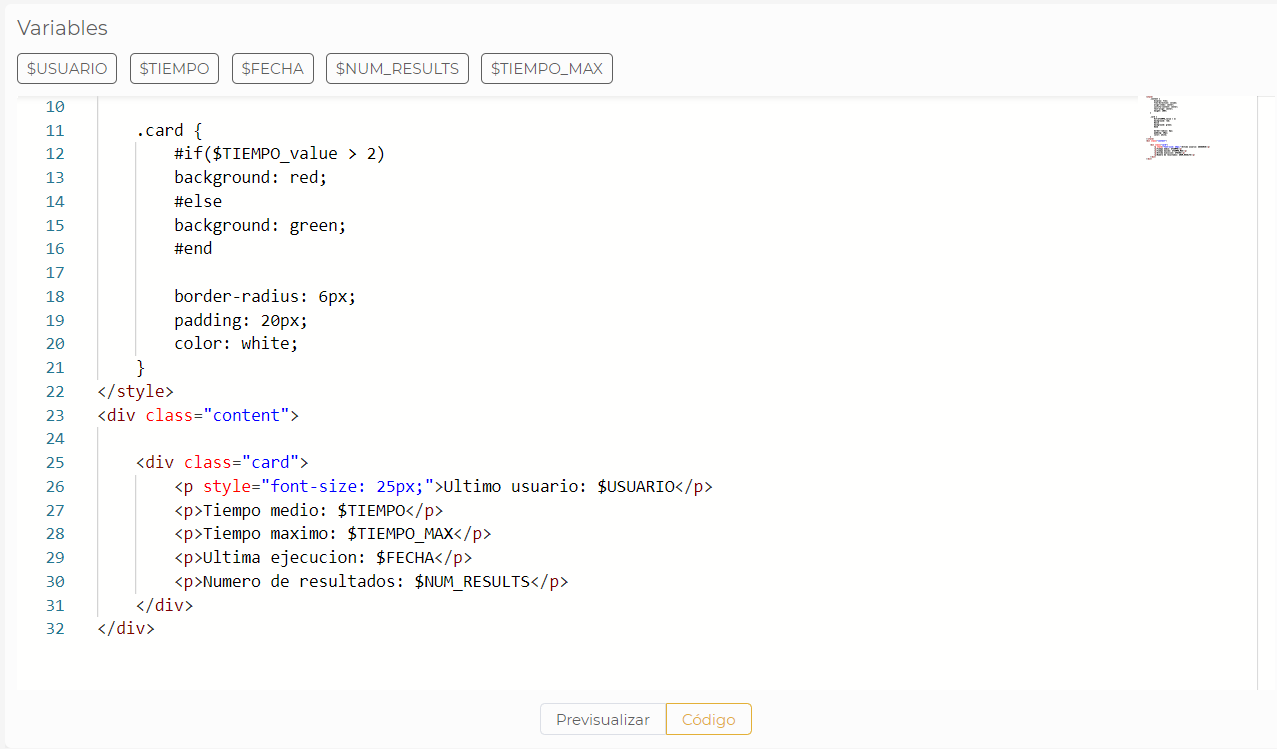Insert the $FECHA variable chip
The image size is (1277, 749).
pyautogui.click(x=272, y=68)
